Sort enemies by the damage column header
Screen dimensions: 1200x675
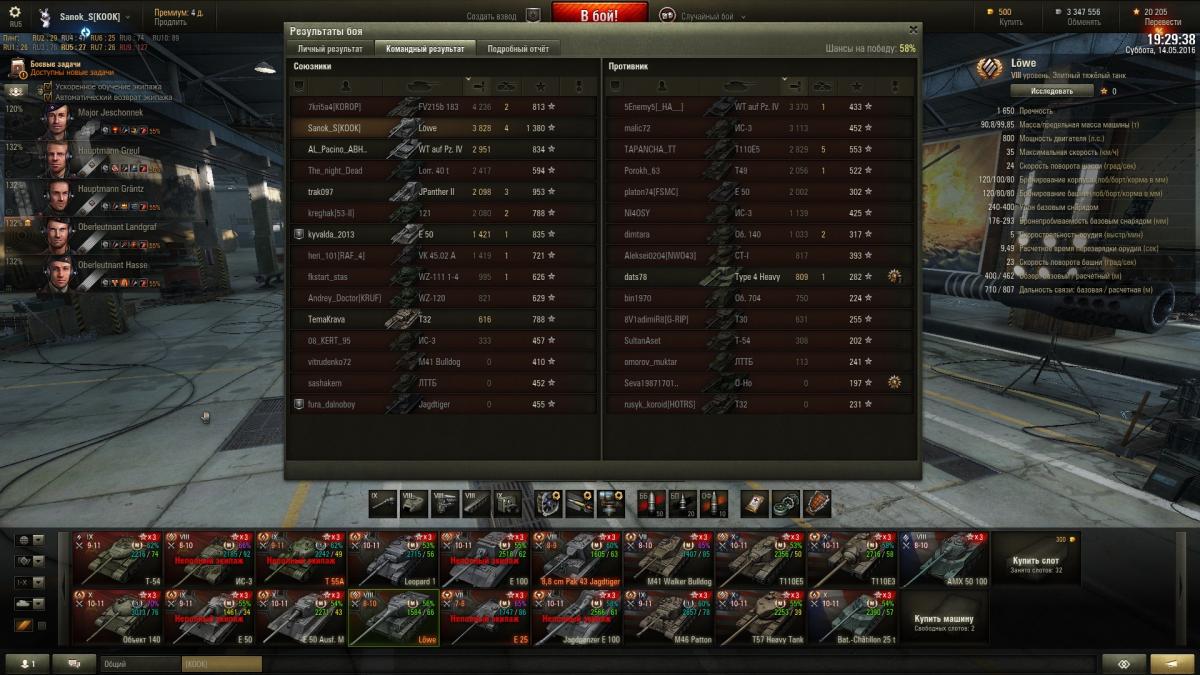(795, 87)
